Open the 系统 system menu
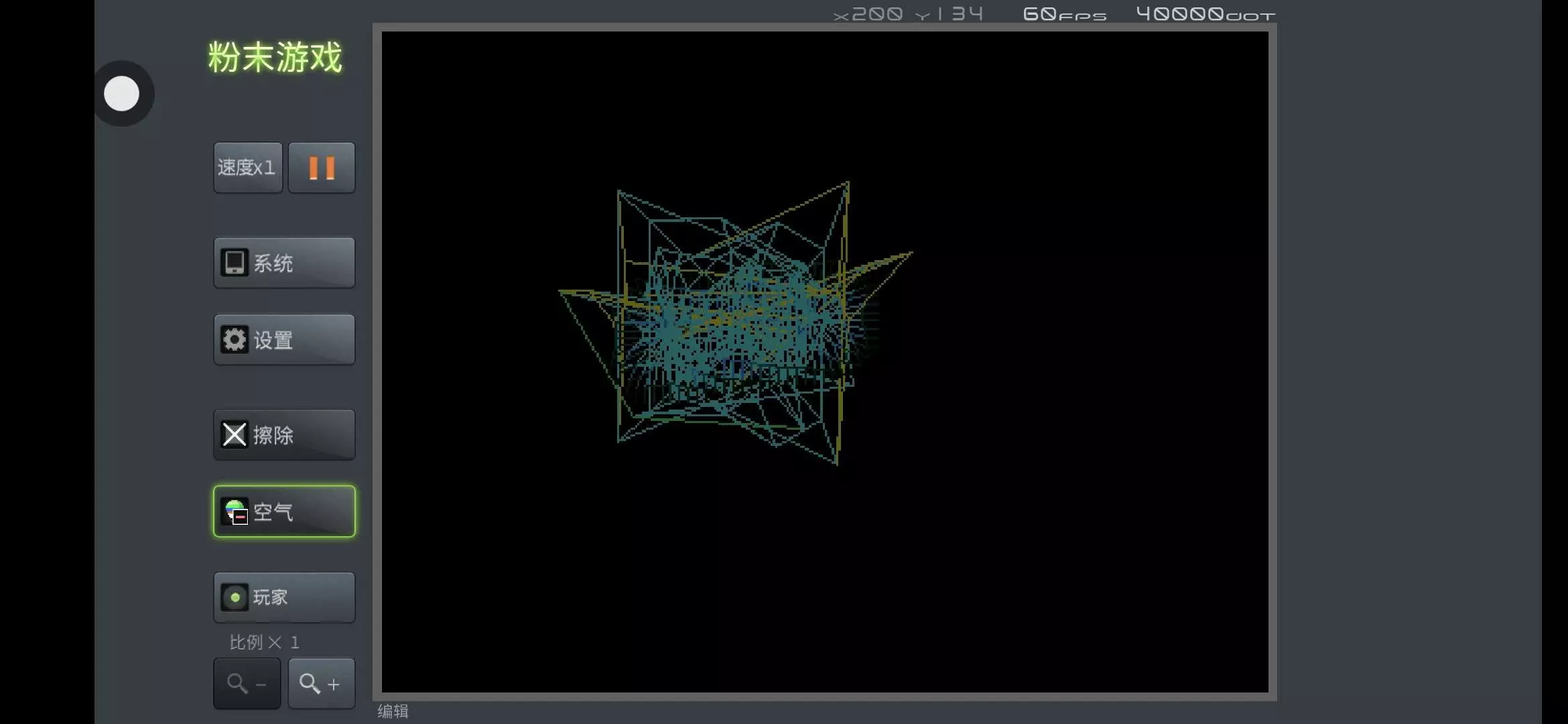This screenshot has width=1568, height=724. click(x=284, y=263)
